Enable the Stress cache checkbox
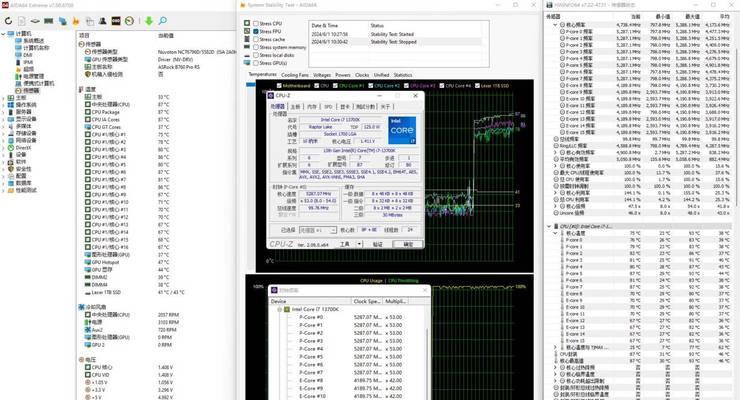740x400 pixels. [256, 39]
